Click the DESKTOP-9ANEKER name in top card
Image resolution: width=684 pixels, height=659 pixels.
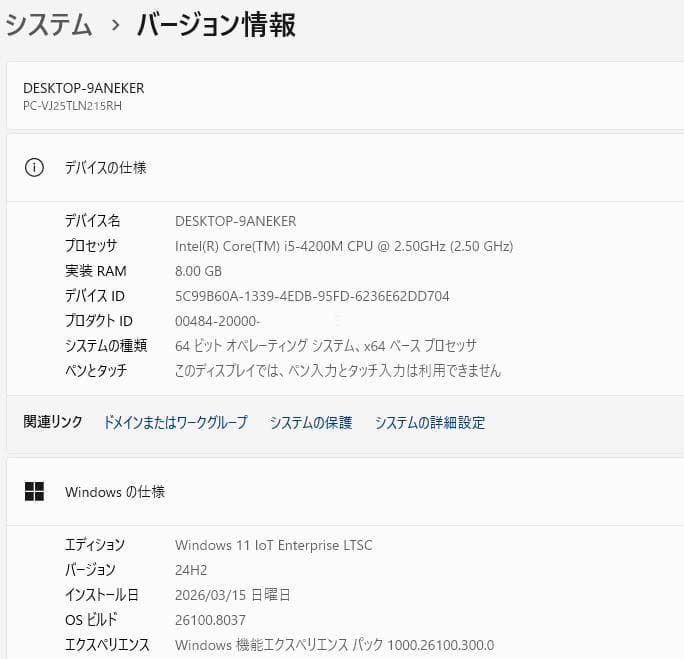click(x=83, y=88)
